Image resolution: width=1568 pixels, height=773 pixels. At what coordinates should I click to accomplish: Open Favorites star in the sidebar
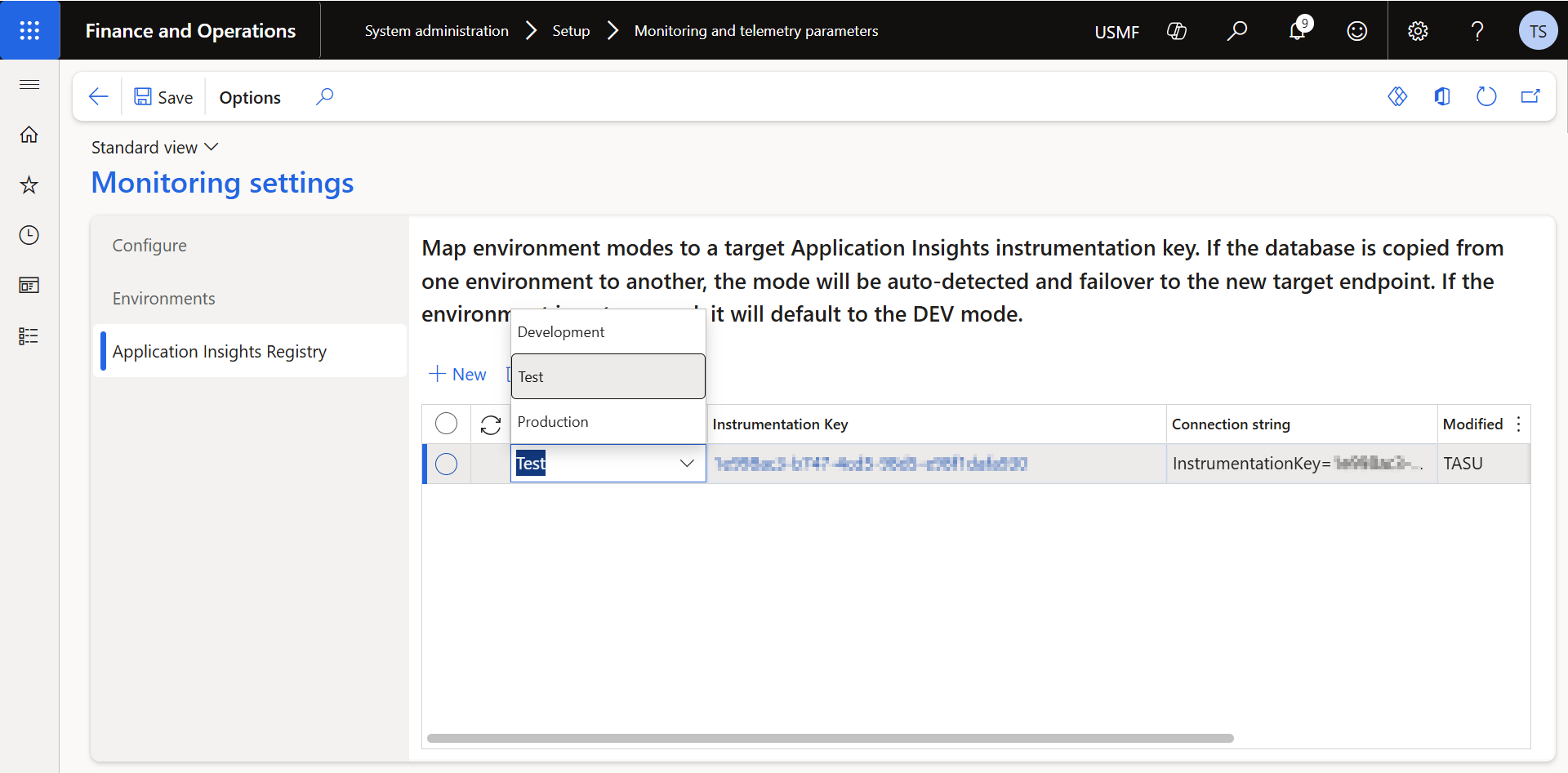pyautogui.click(x=29, y=185)
